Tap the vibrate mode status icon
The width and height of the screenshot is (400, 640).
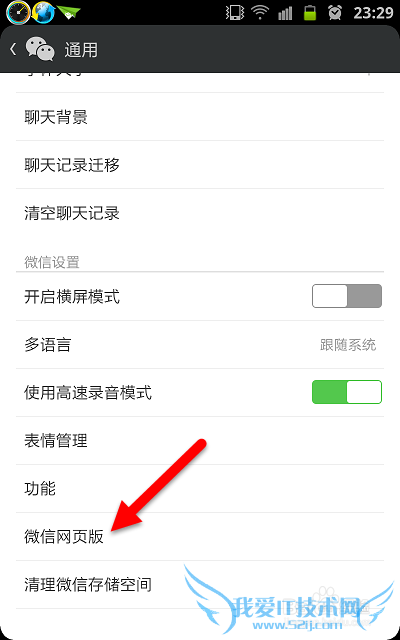(235, 12)
